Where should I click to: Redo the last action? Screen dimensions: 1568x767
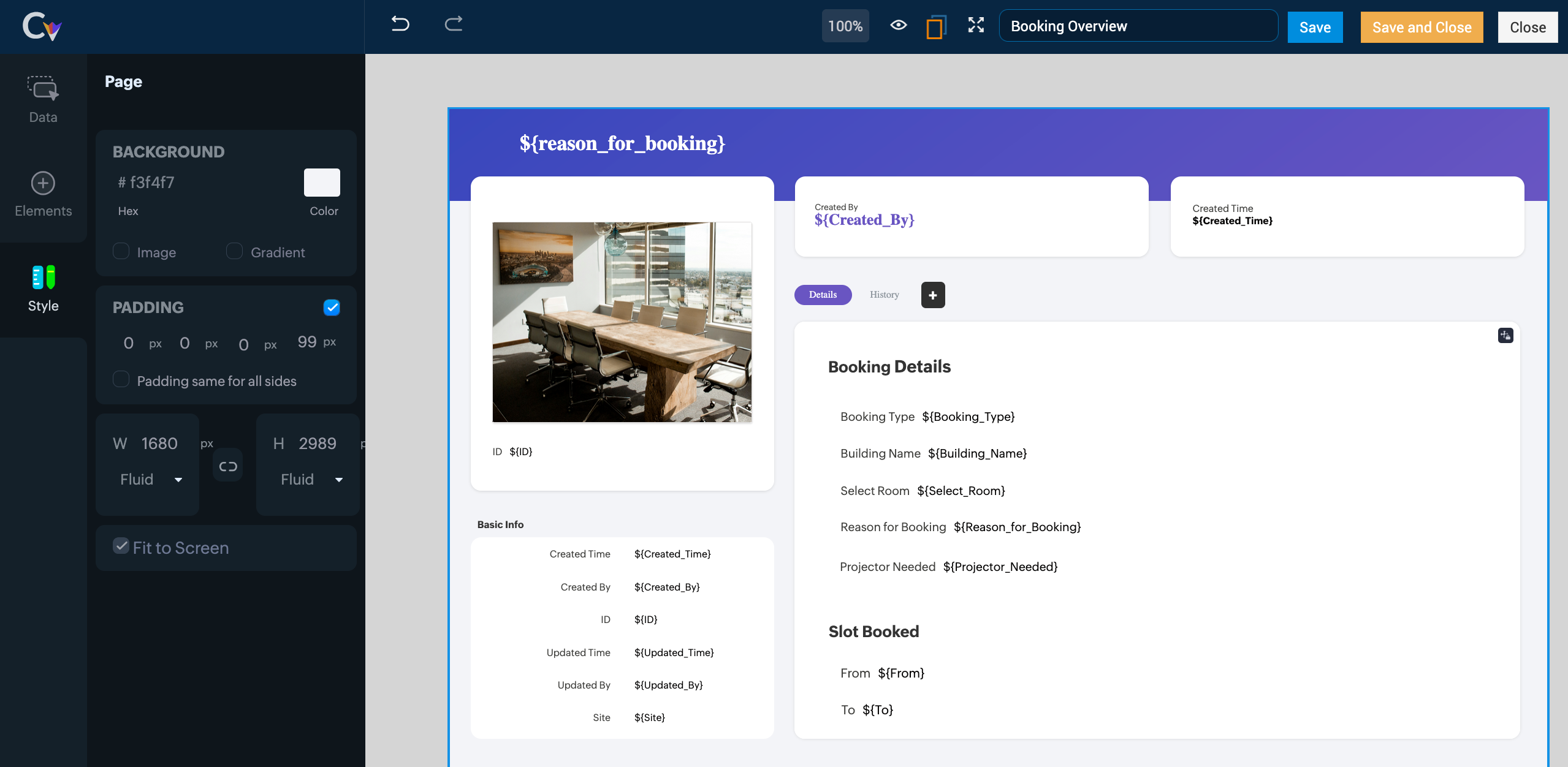click(x=453, y=25)
